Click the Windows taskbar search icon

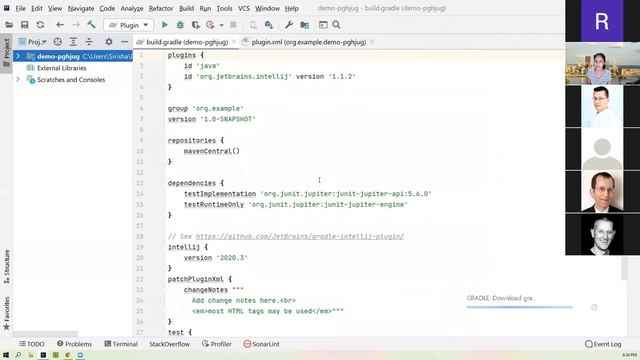tap(18, 355)
